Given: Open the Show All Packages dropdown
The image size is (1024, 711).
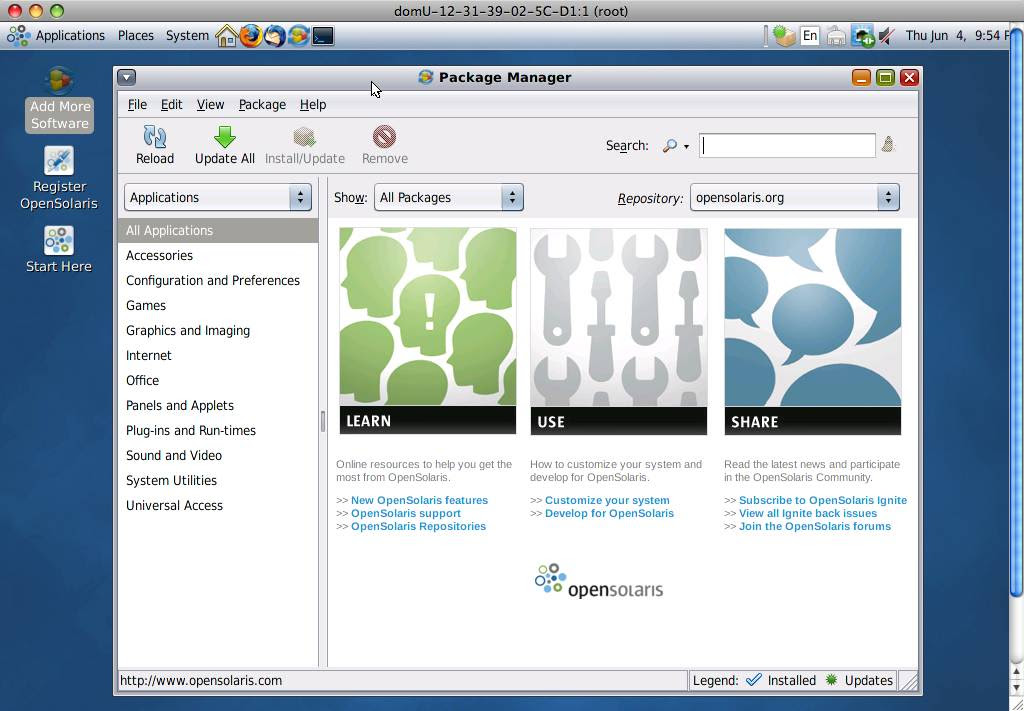Looking at the screenshot, I should (x=449, y=197).
